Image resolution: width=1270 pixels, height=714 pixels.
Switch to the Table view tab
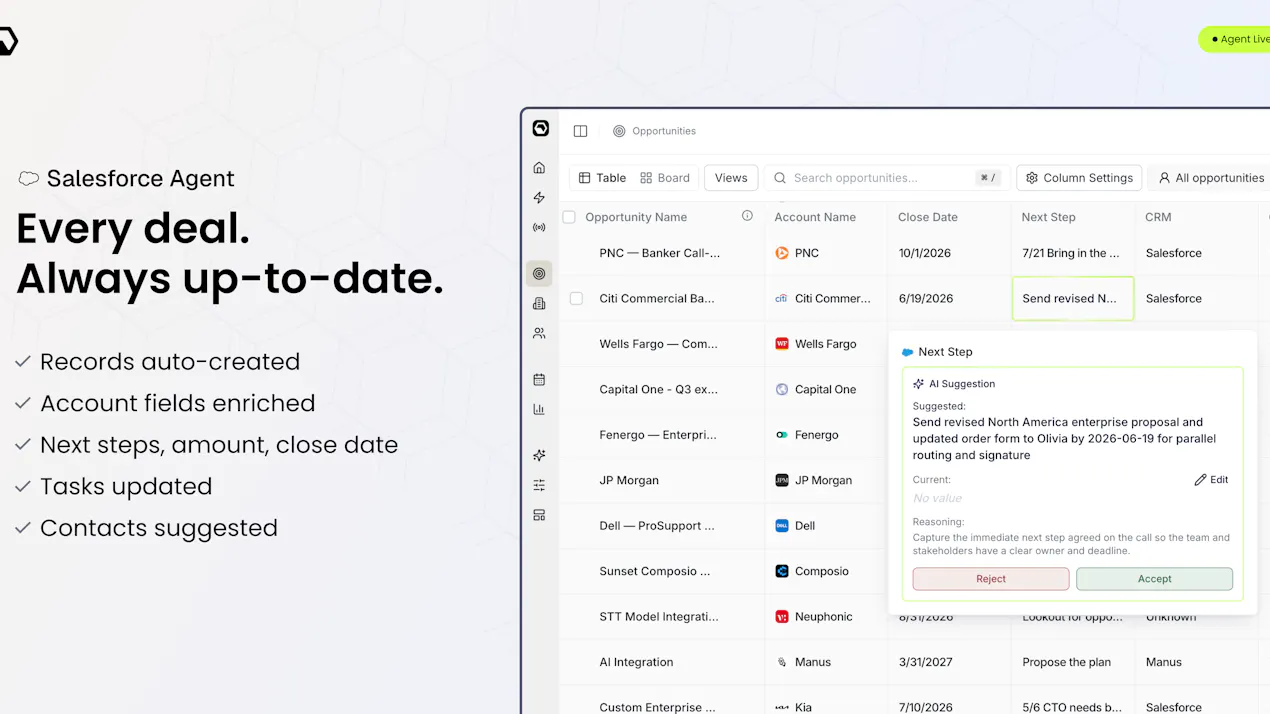602,178
